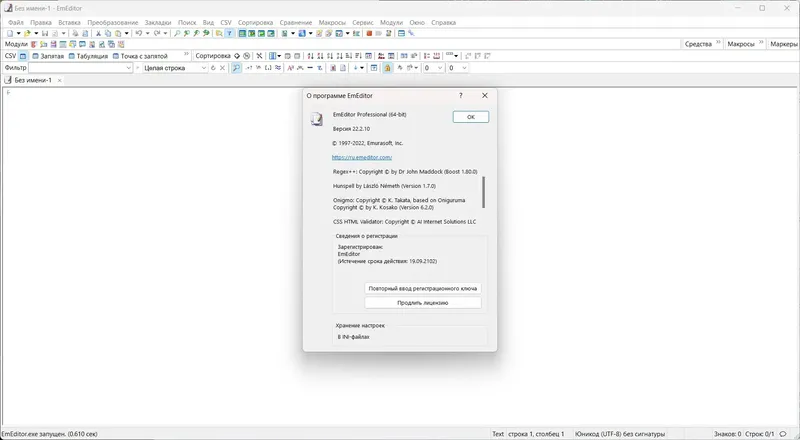Toggle the Aa match case filter option
The image size is (800, 440).
[x=290, y=68]
